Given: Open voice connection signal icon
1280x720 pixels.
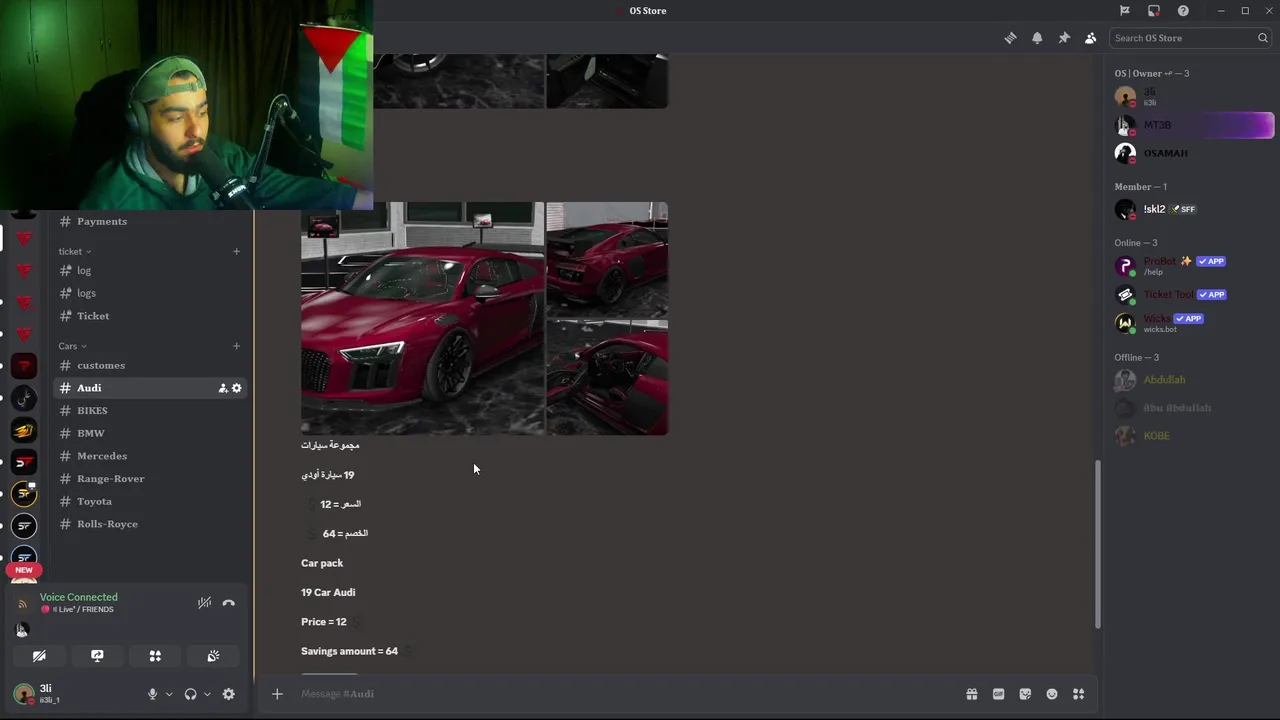Looking at the screenshot, I should (23, 603).
